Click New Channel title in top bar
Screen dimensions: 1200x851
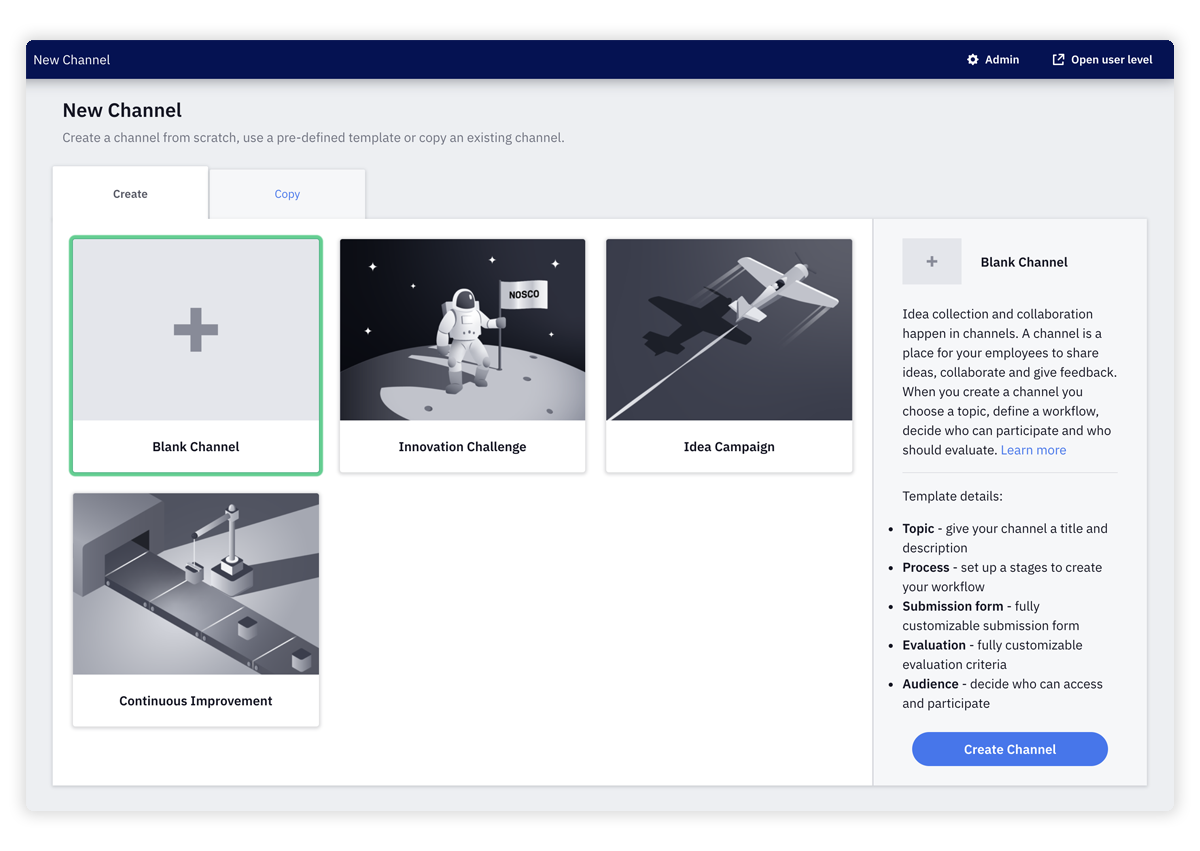[x=72, y=60]
